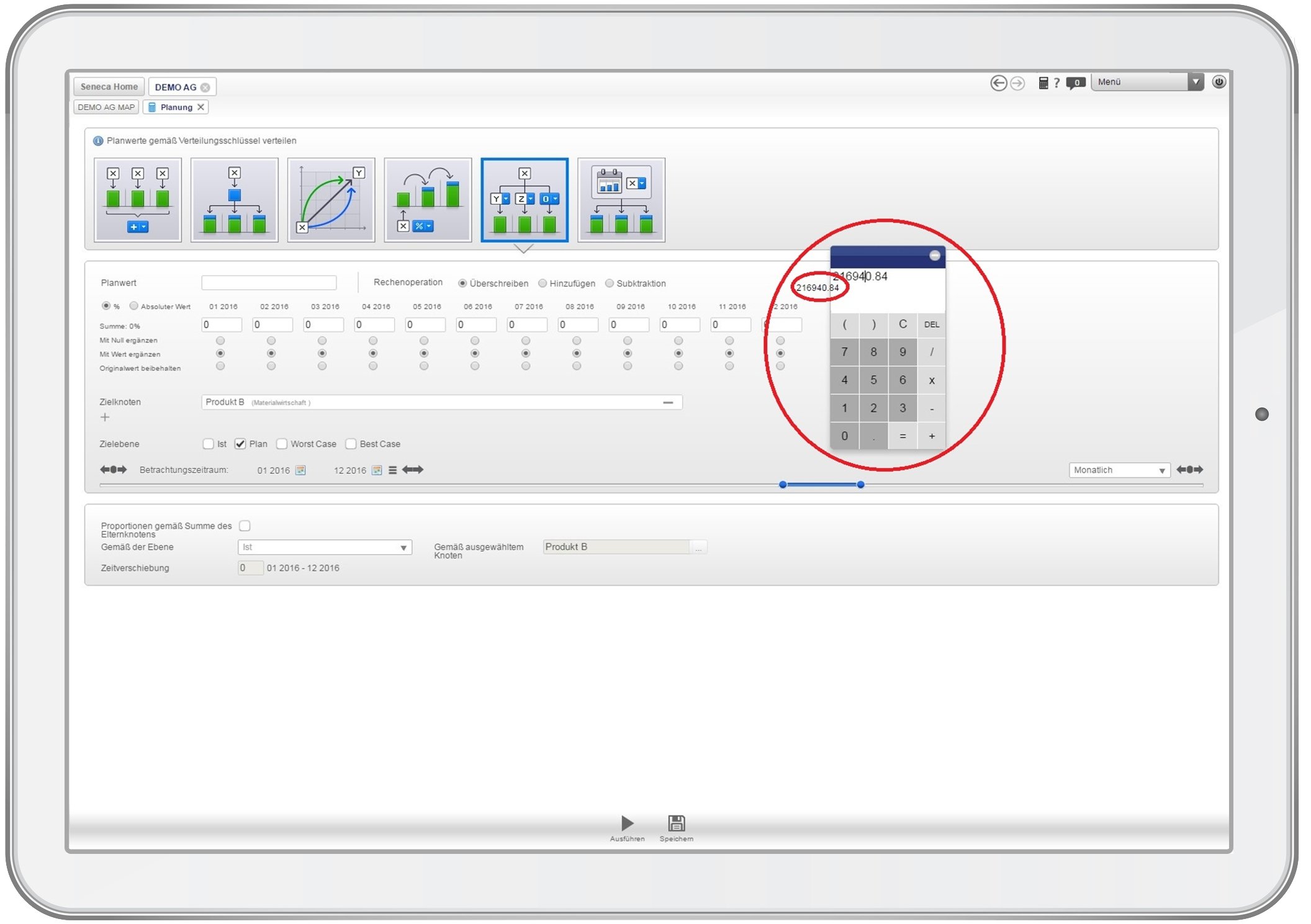Viewport: 1311px width, 924px height.
Task: Switch to the Seneca Home tab
Action: point(109,87)
